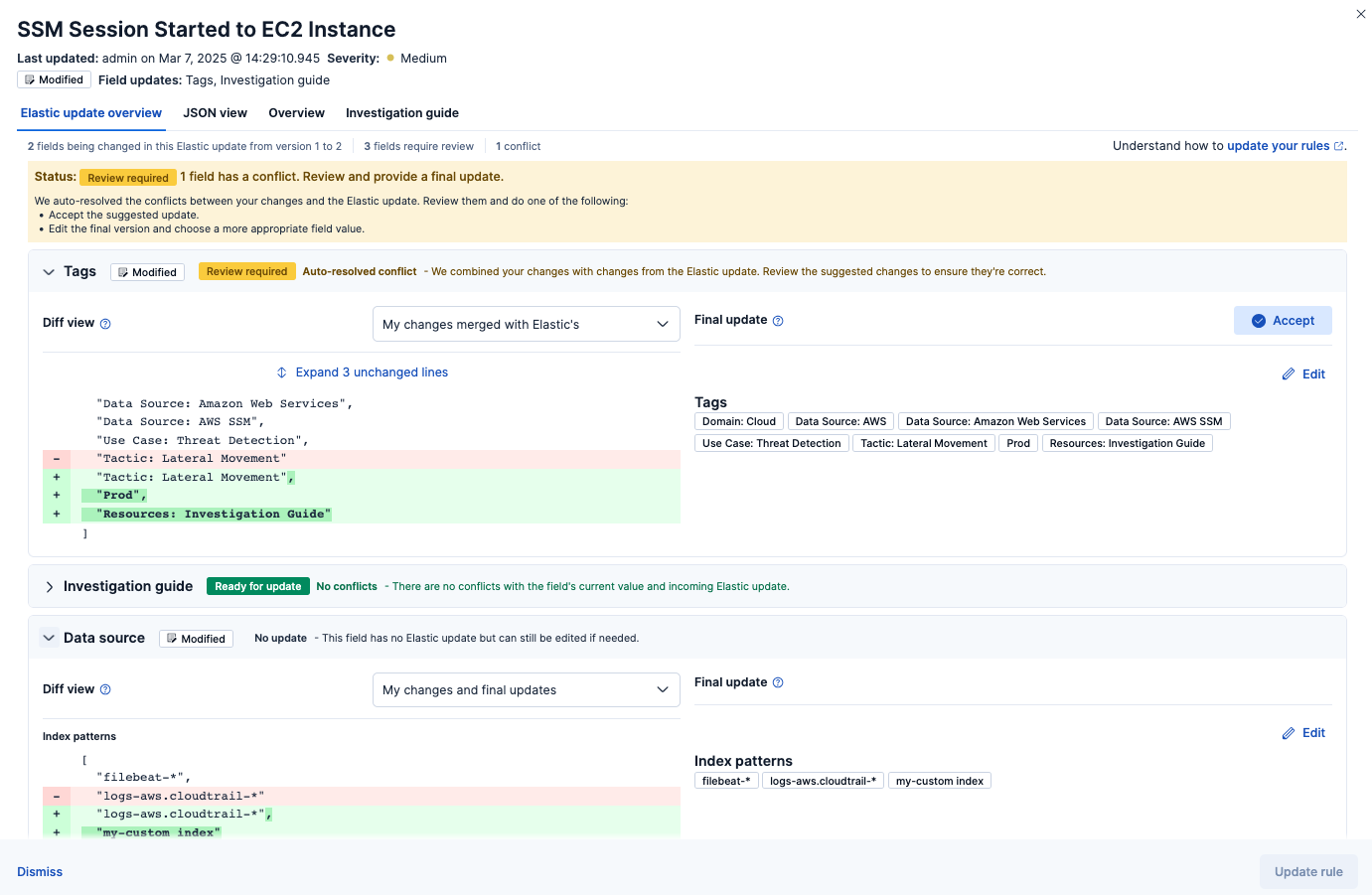Click the Auto-resolved conflict label

coord(360,271)
